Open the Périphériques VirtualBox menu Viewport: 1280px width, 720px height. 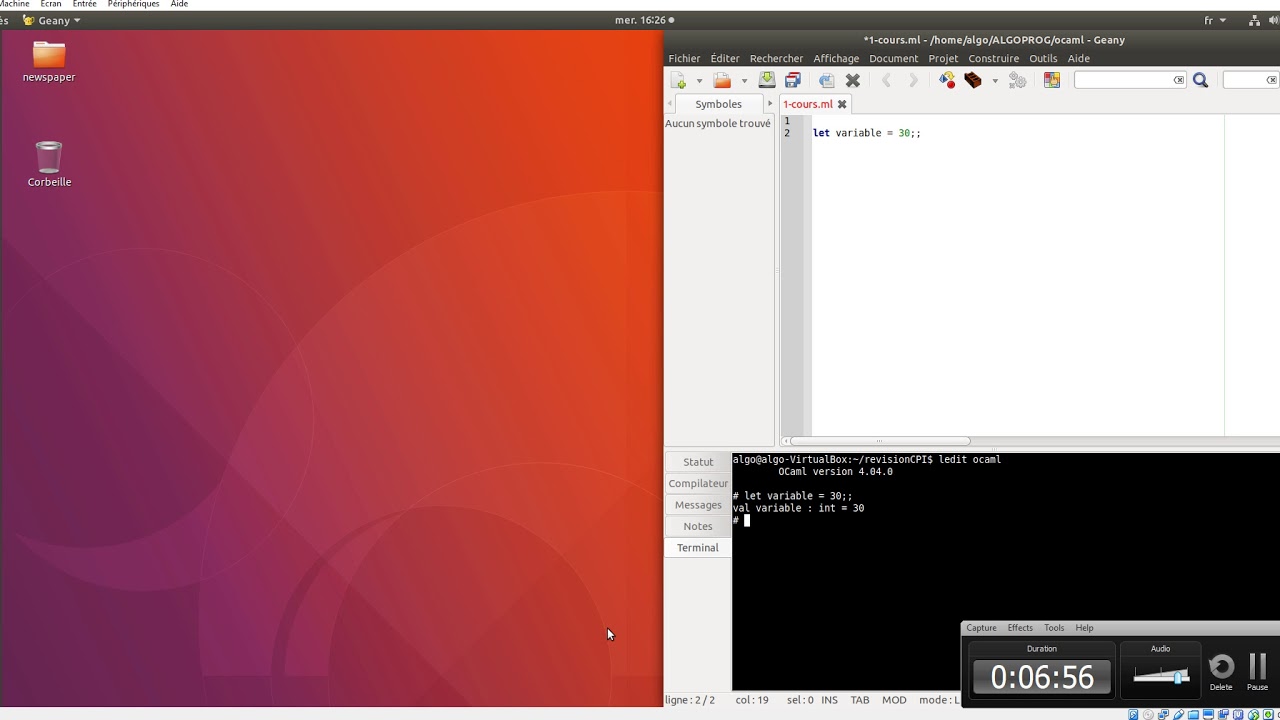(x=133, y=4)
